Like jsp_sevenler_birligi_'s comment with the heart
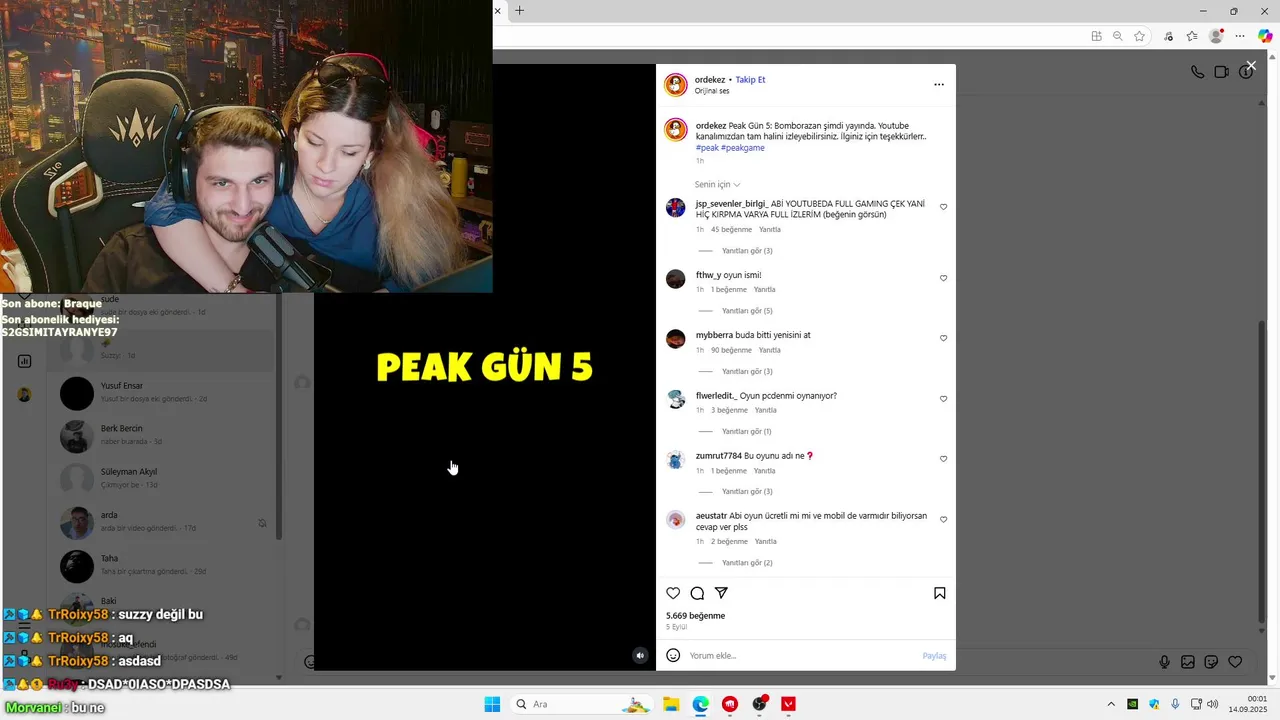Image resolution: width=1280 pixels, height=720 pixels. [943, 207]
